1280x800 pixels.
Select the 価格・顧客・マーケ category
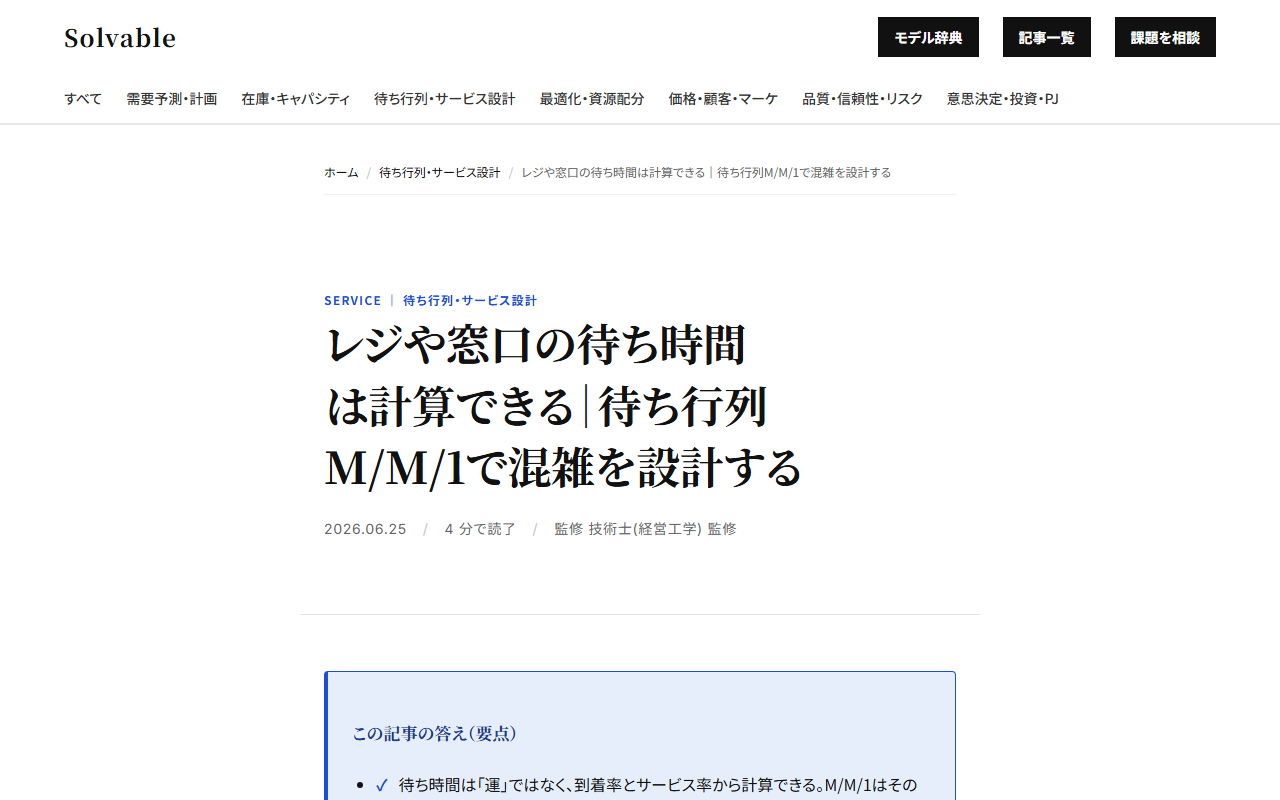[x=723, y=99]
